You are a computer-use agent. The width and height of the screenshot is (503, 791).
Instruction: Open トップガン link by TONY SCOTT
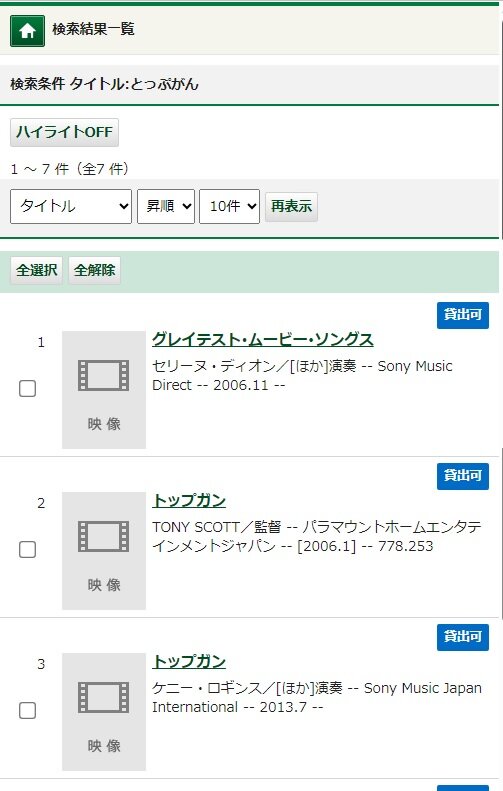[189, 500]
